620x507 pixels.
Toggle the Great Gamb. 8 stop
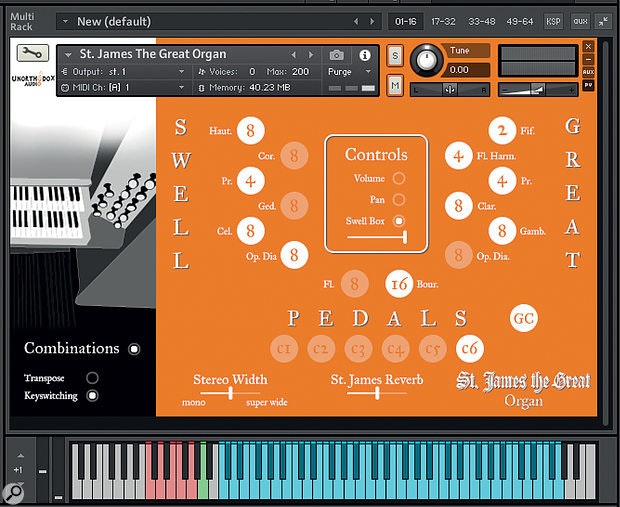502,231
